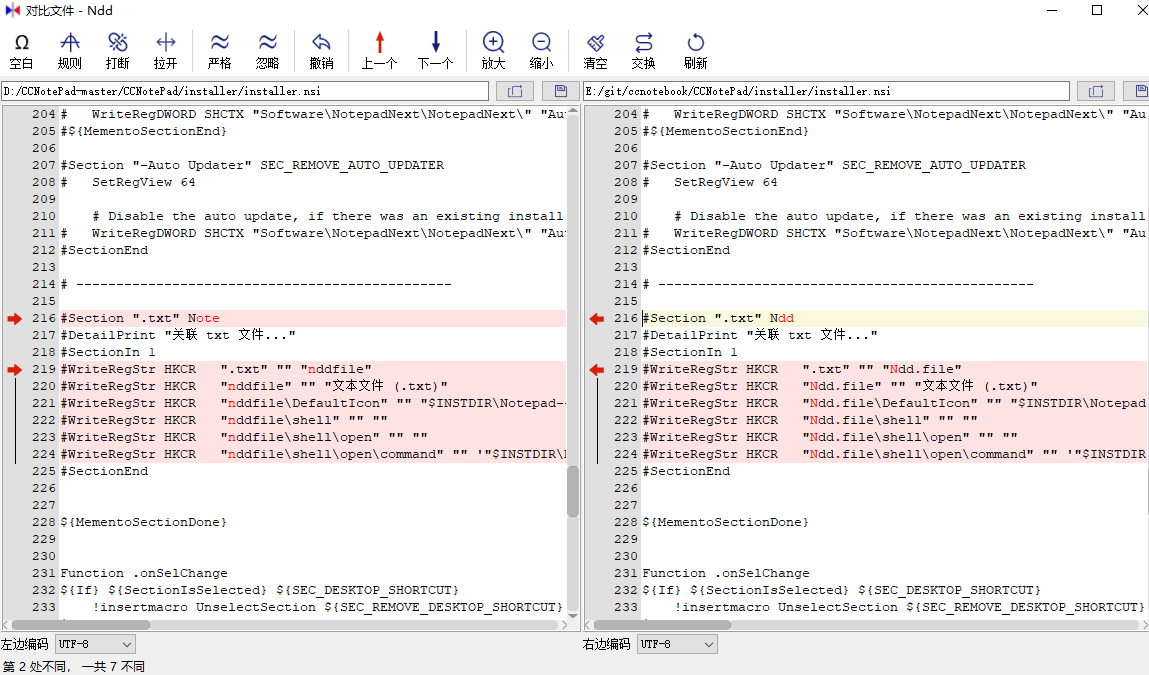
Task: Choose the 忽略 (ignore) toolbar icon
Action: [x=267, y=51]
